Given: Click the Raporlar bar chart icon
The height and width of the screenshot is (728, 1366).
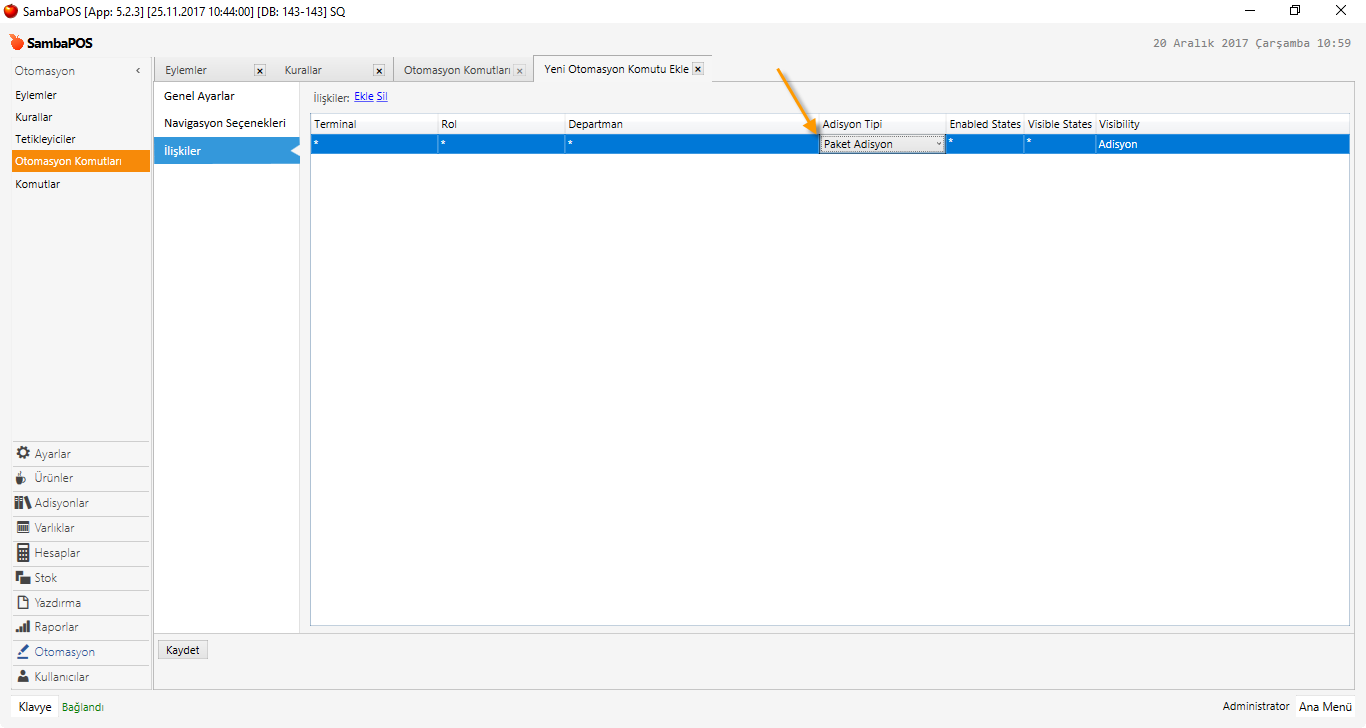Looking at the screenshot, I should coord(23,627).
